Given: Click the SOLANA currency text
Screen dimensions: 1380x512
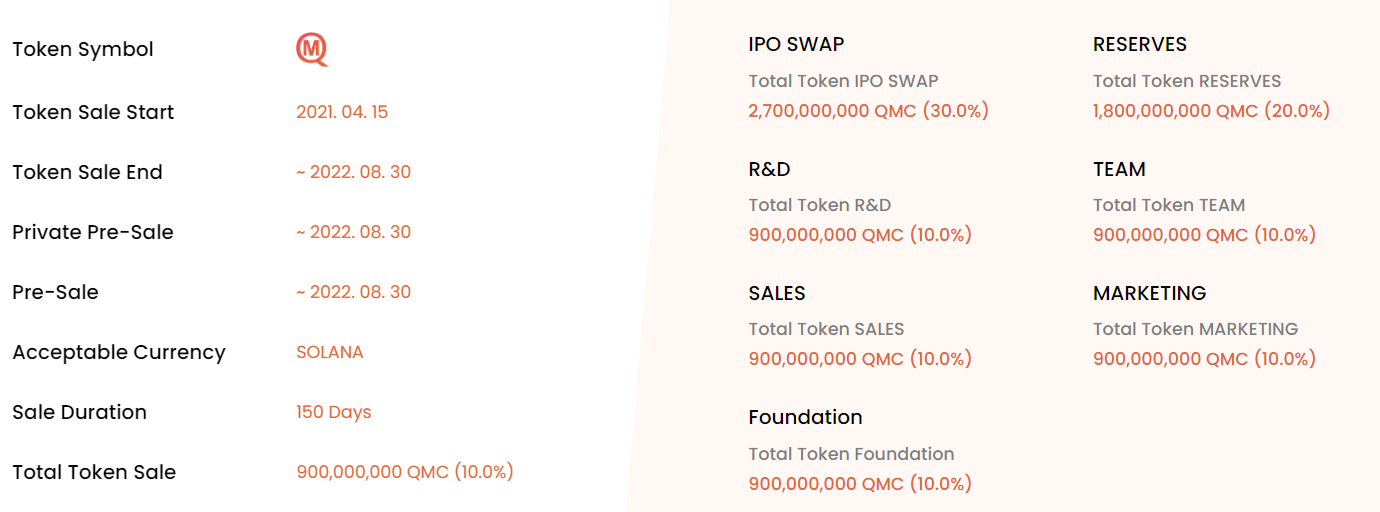Looking at the screenshot, I should [330, 352].
